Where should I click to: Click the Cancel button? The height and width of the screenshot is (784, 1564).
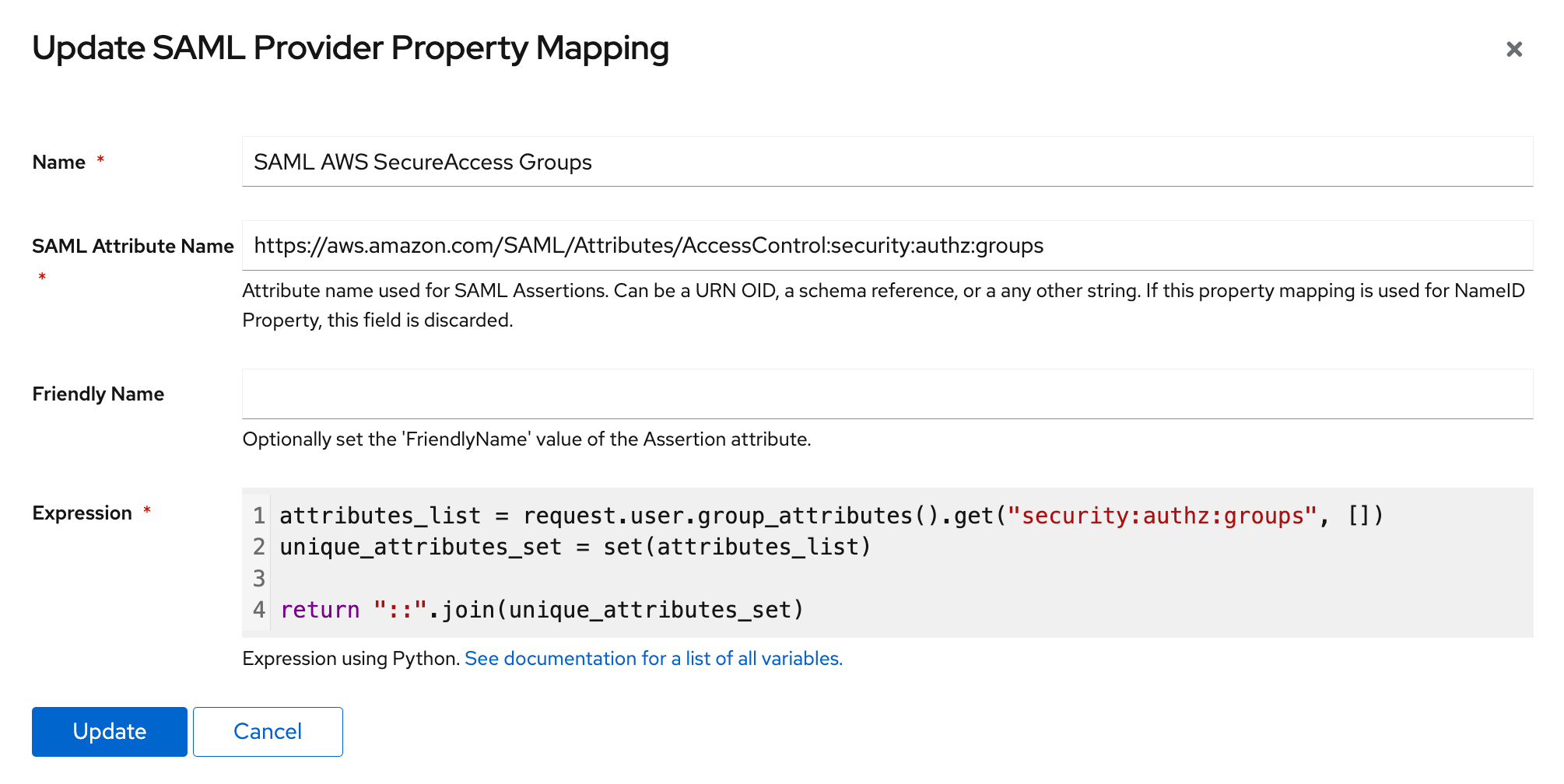click(x=268, y=731)
